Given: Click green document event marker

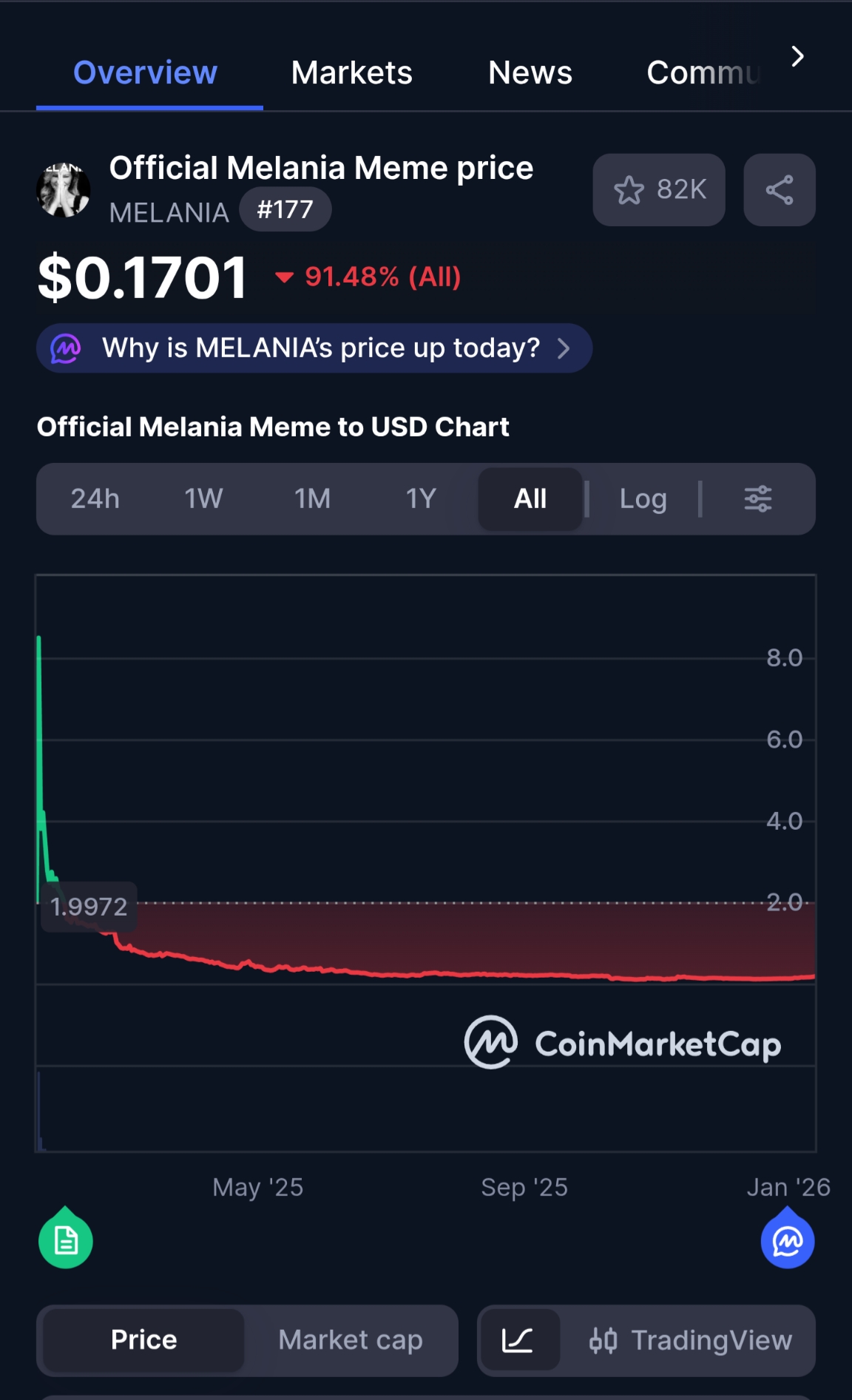Looking at the screenshot, I should coord(66,1240).
